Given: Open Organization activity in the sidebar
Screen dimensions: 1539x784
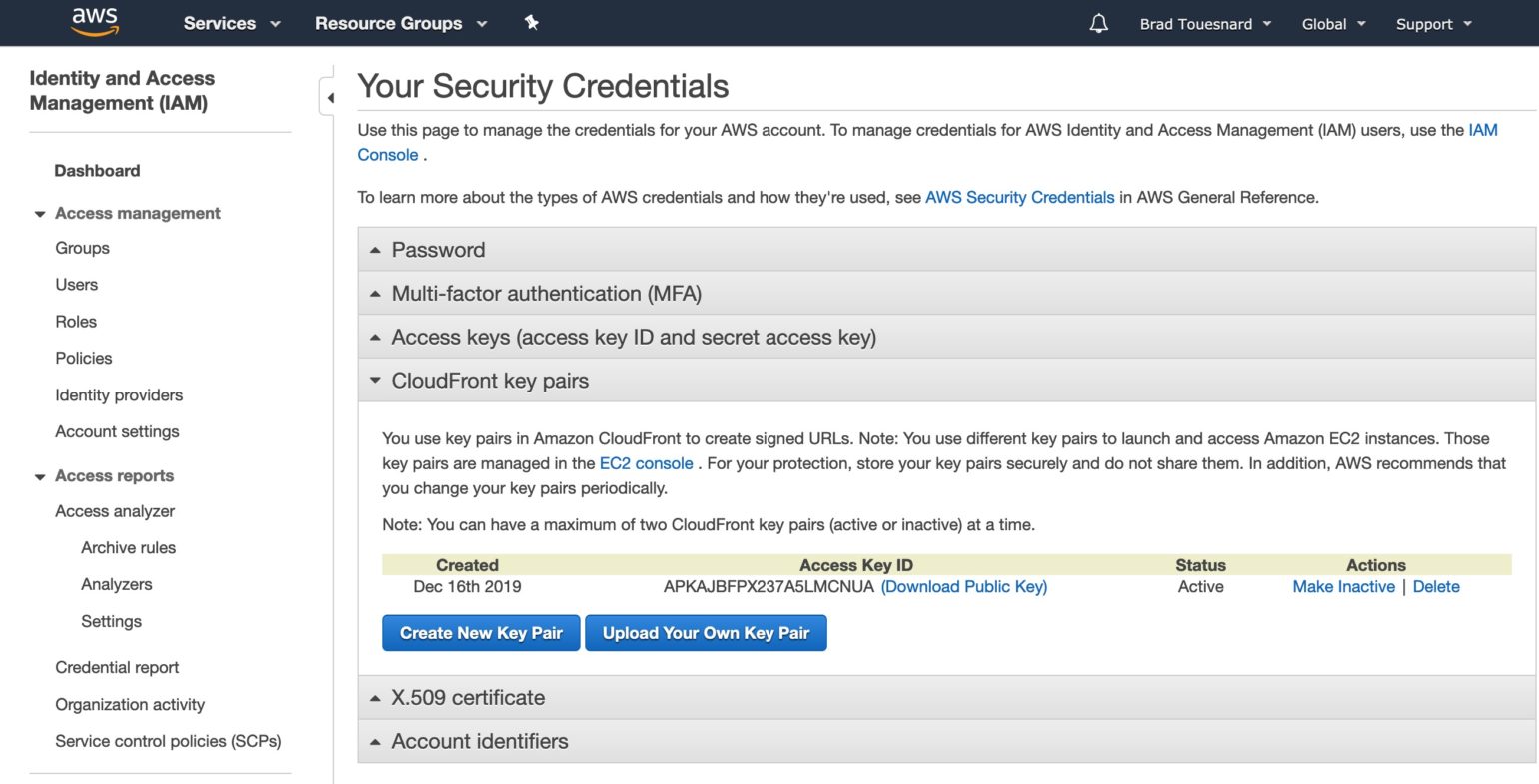Looking at the screenshot, I should 130,705.
